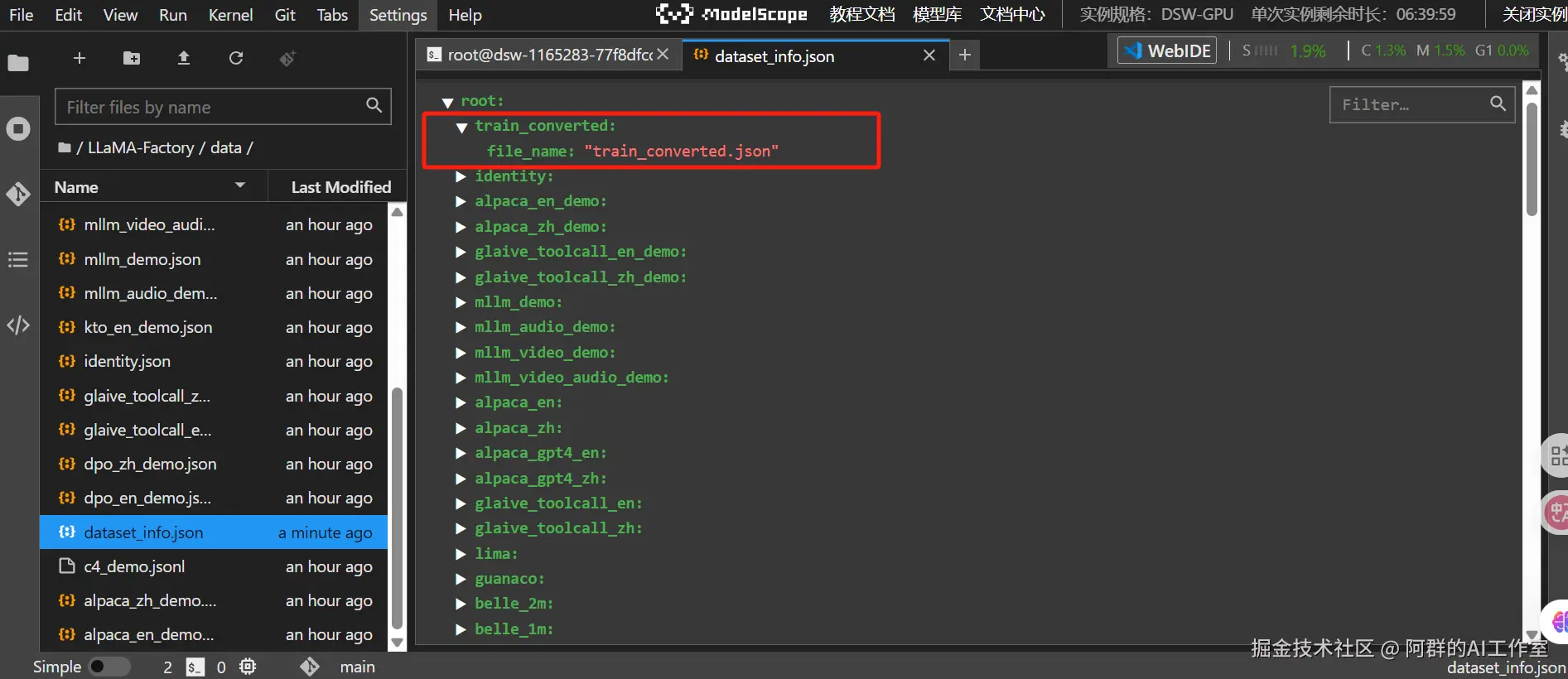1568x679 pixels.
Task: Open the table of contents panel
Action: click(x=18, y=260)
